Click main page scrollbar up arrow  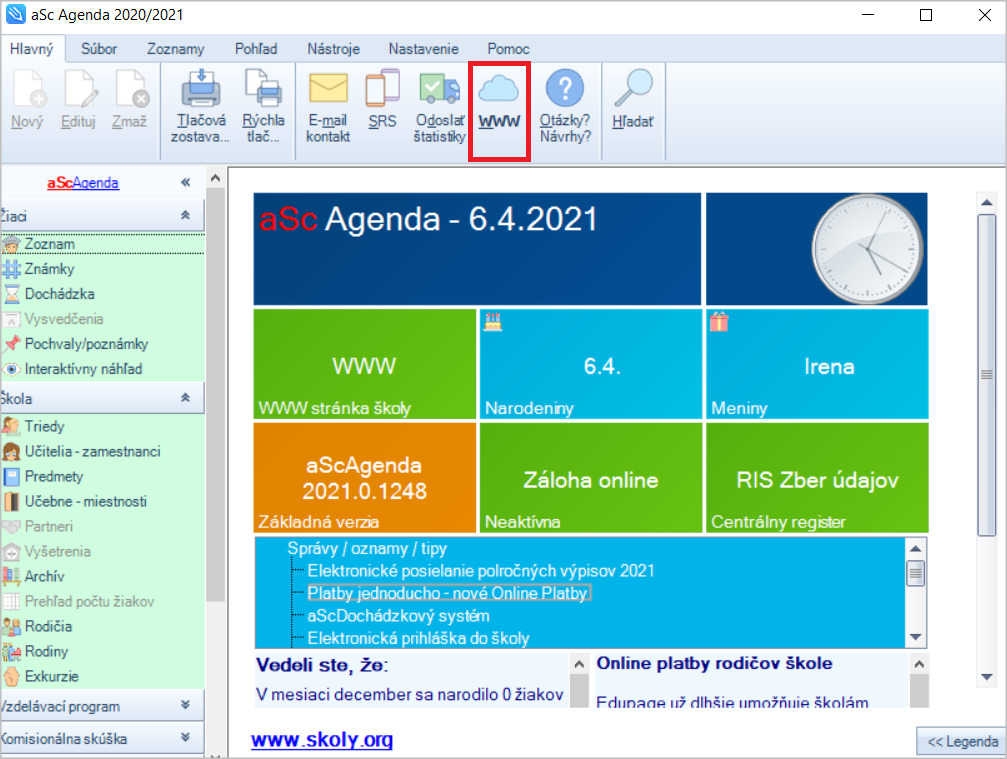pyautogui.click(x=986, y=202)
